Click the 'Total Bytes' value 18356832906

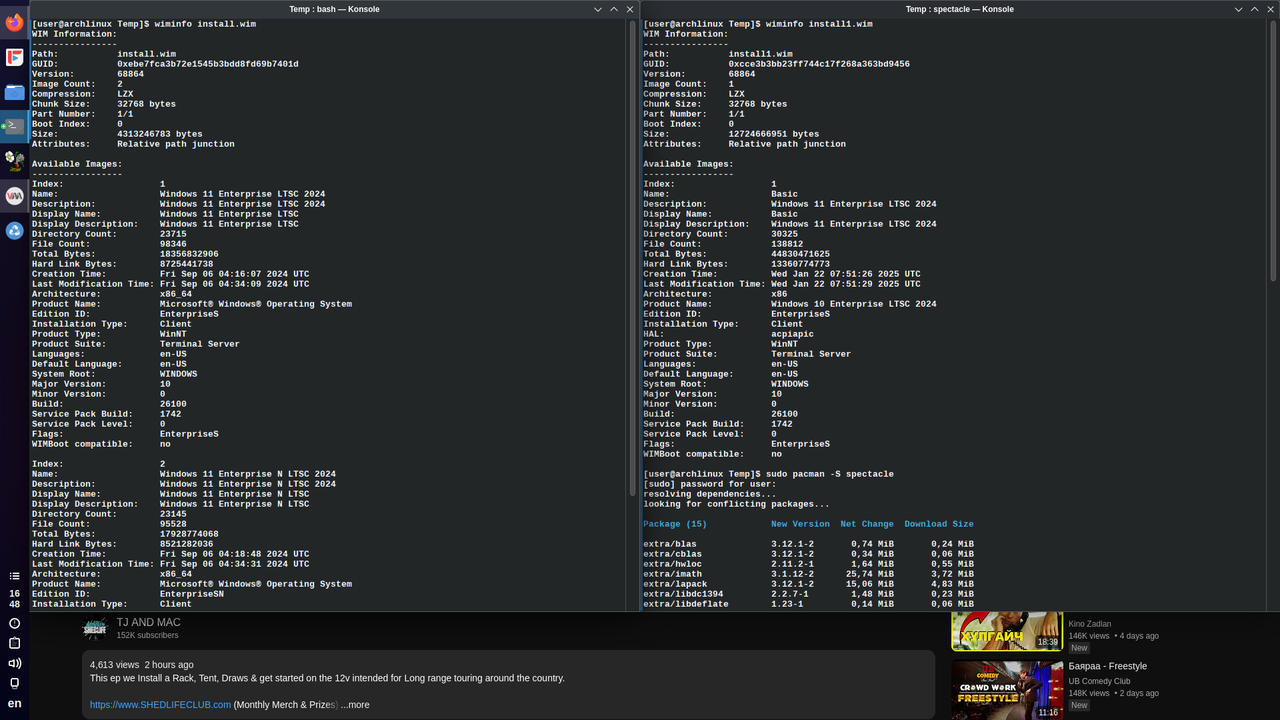[x=189, y=254]
